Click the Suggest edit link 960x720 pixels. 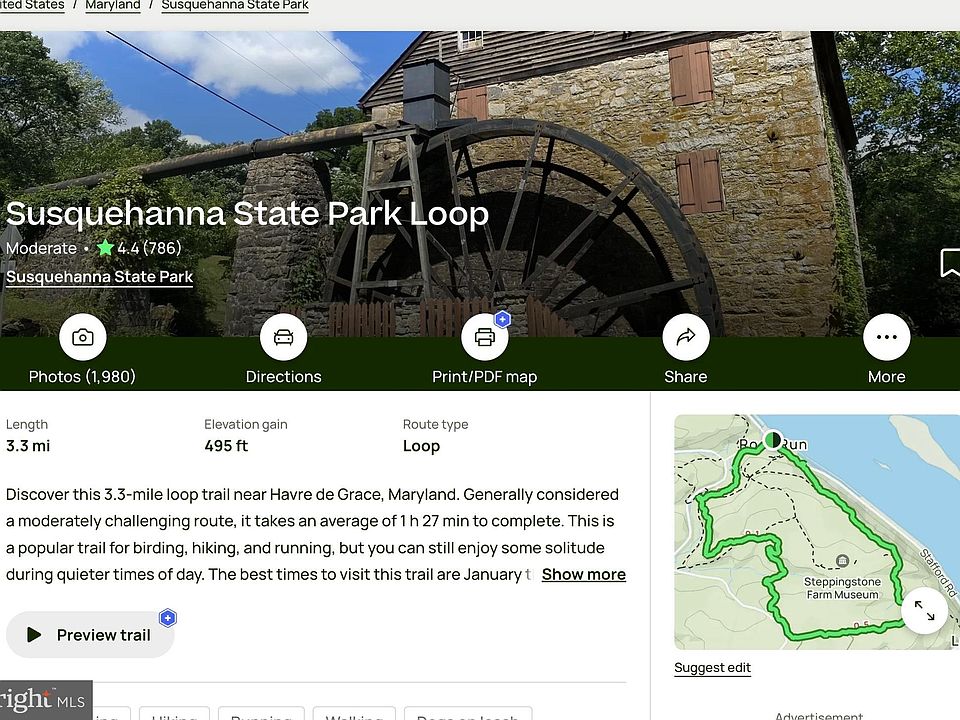click(712, 667)
